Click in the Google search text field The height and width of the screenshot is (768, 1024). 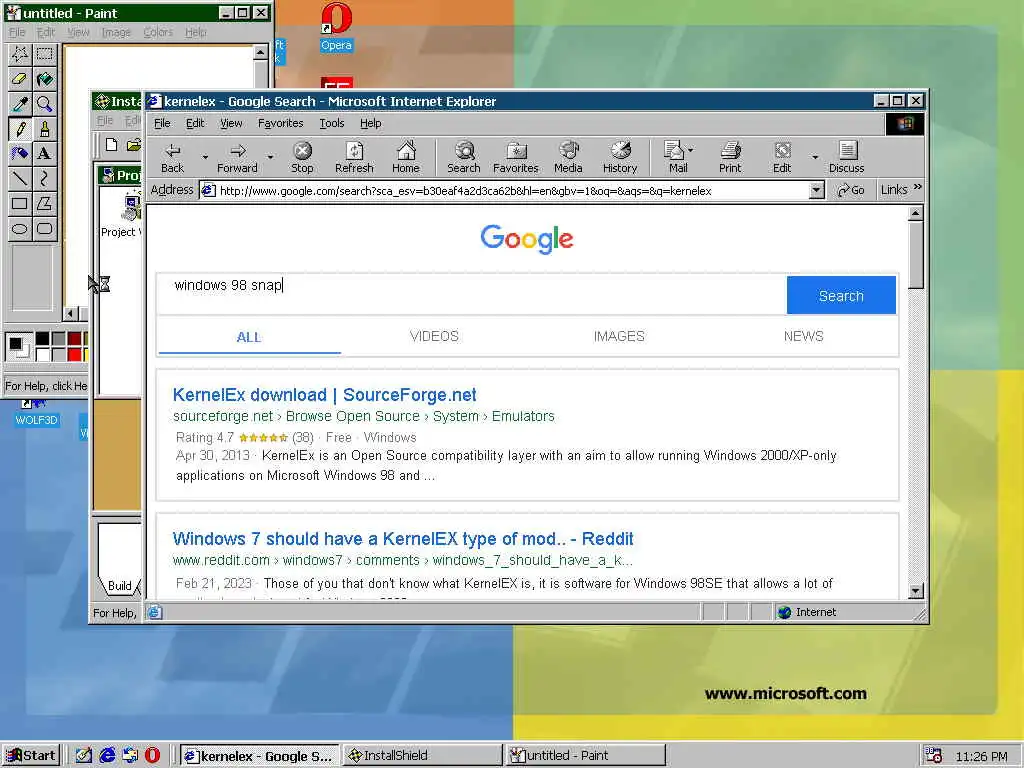(472, 295)
